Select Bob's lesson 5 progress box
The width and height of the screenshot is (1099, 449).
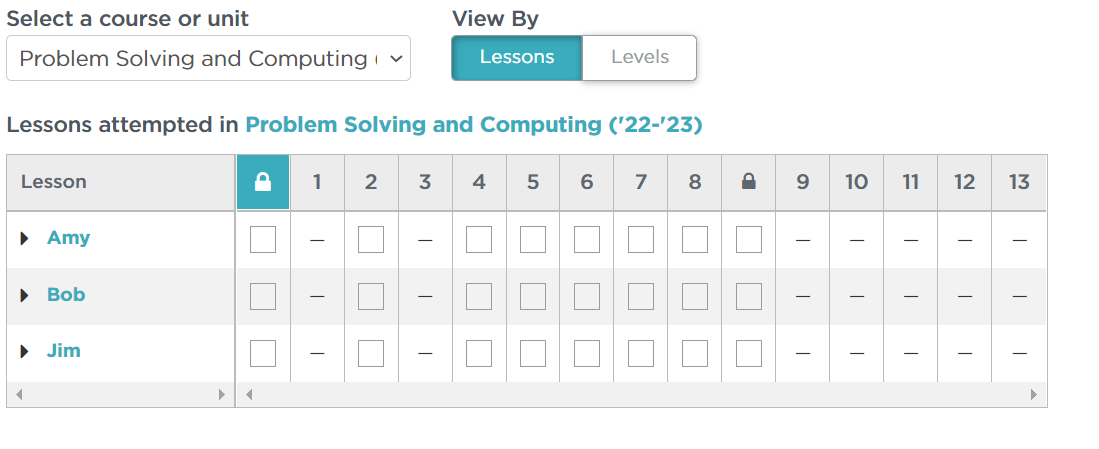[533, 296]
